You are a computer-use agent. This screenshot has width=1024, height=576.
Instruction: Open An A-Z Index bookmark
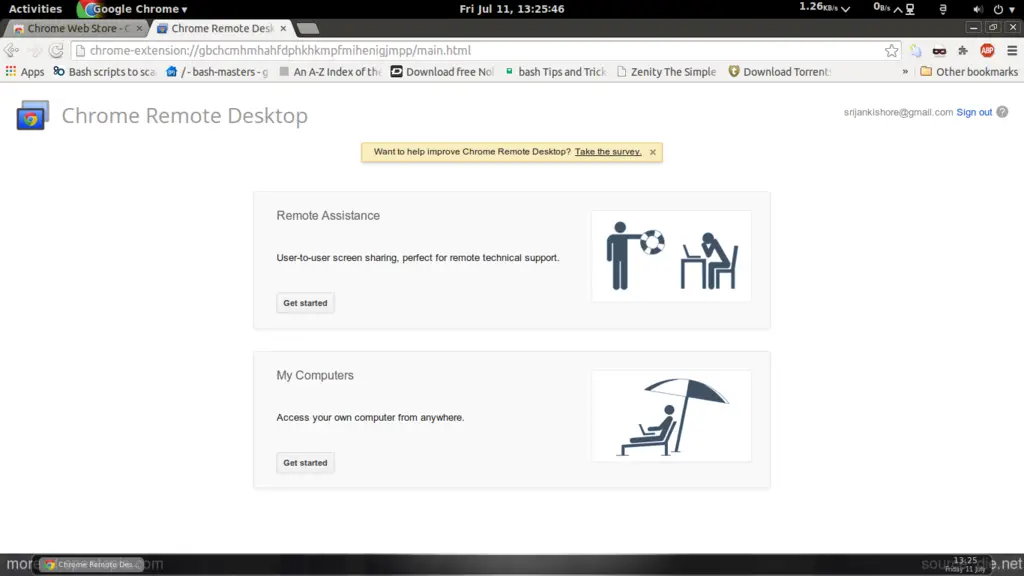tap(330, 72)
